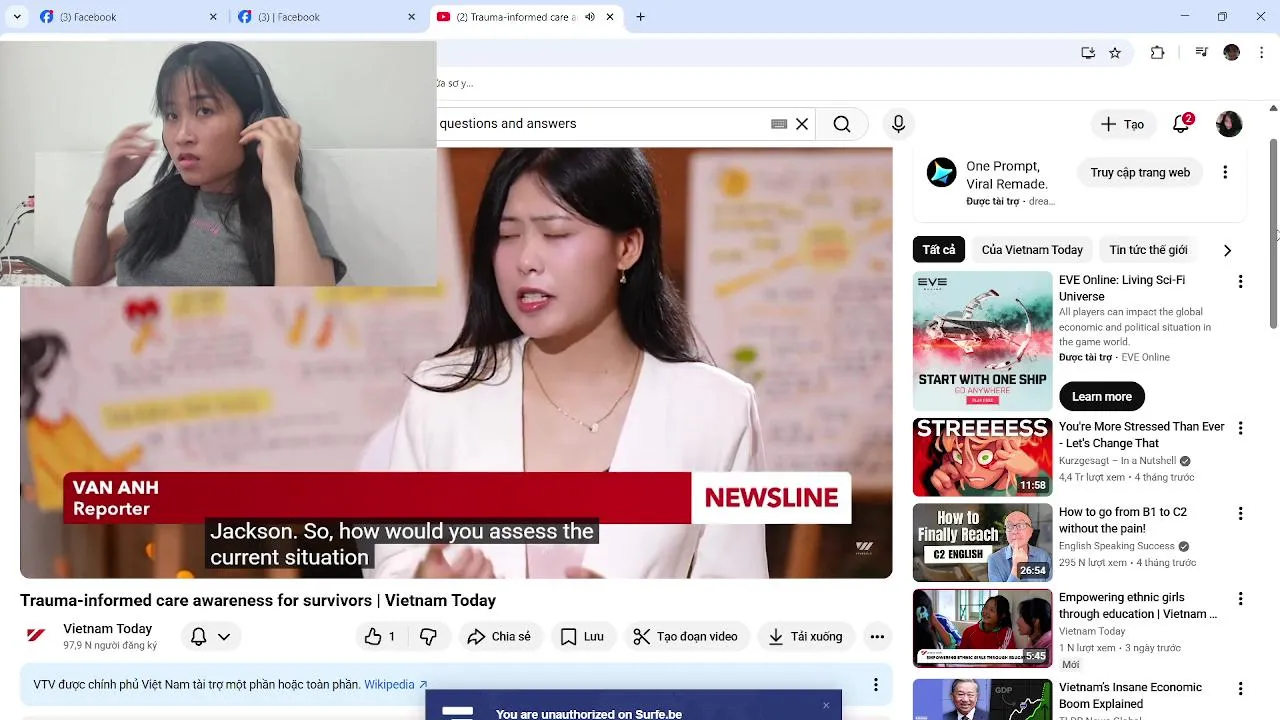Open Chrome profile avatar in toolbar
Viewport: 1280px width, 720px height.
point(1231,53)
